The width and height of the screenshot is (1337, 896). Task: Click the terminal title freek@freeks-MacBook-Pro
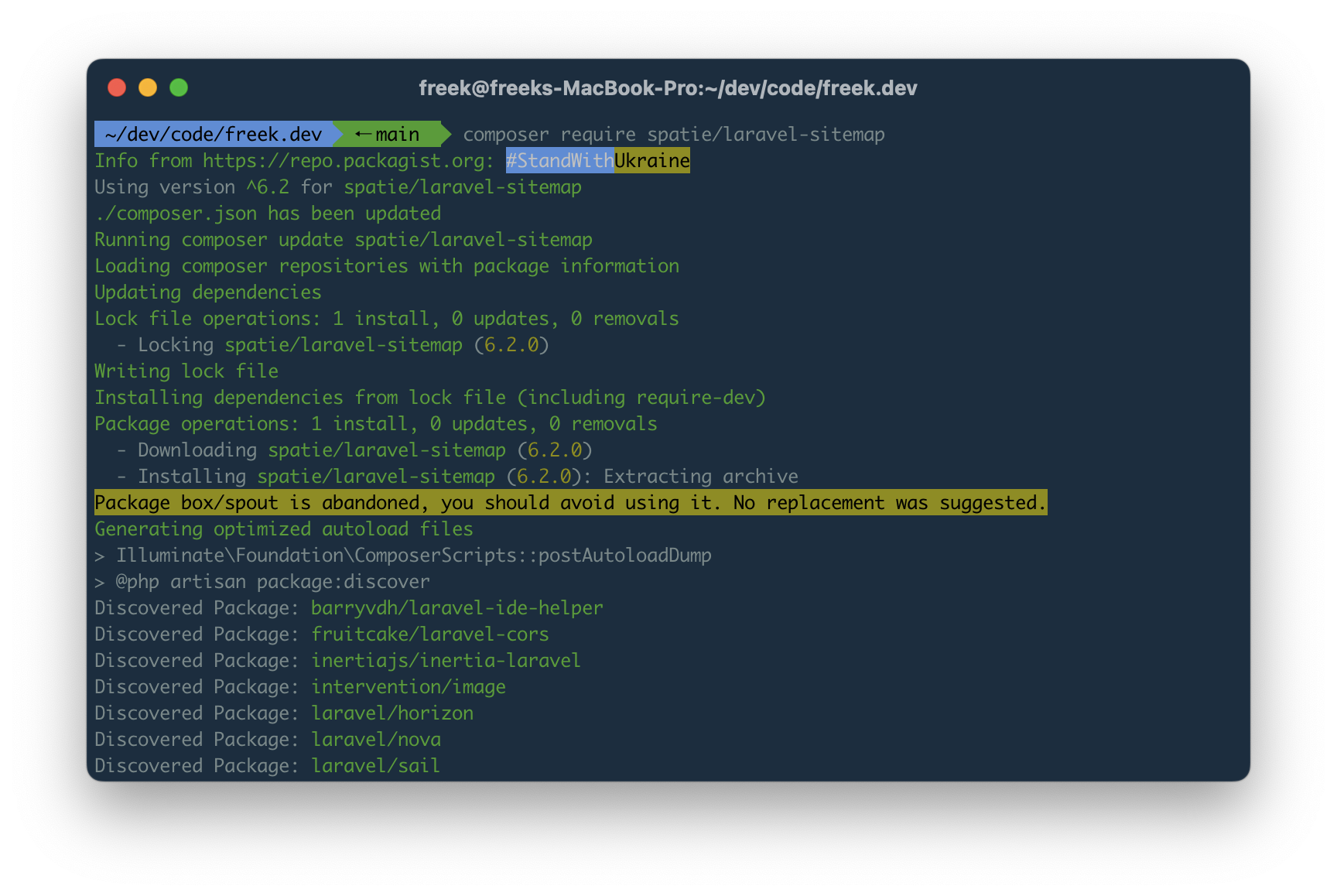[668, 88]
